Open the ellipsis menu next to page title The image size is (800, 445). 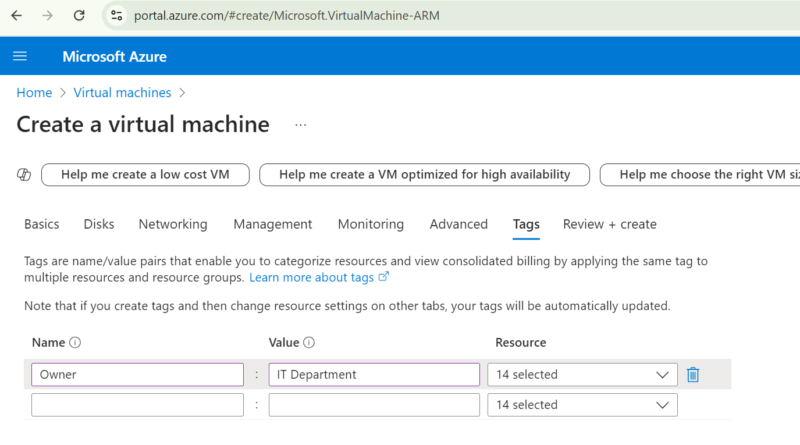300,125
